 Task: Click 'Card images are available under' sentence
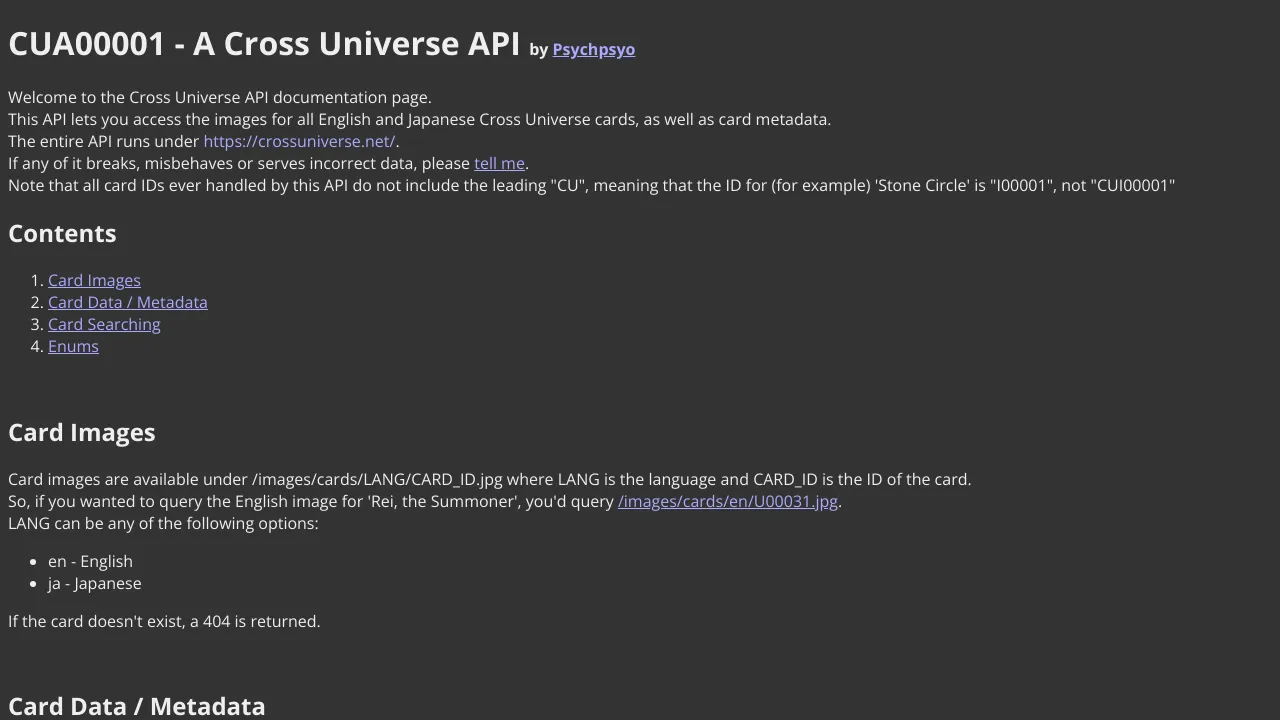click(490, 479)
